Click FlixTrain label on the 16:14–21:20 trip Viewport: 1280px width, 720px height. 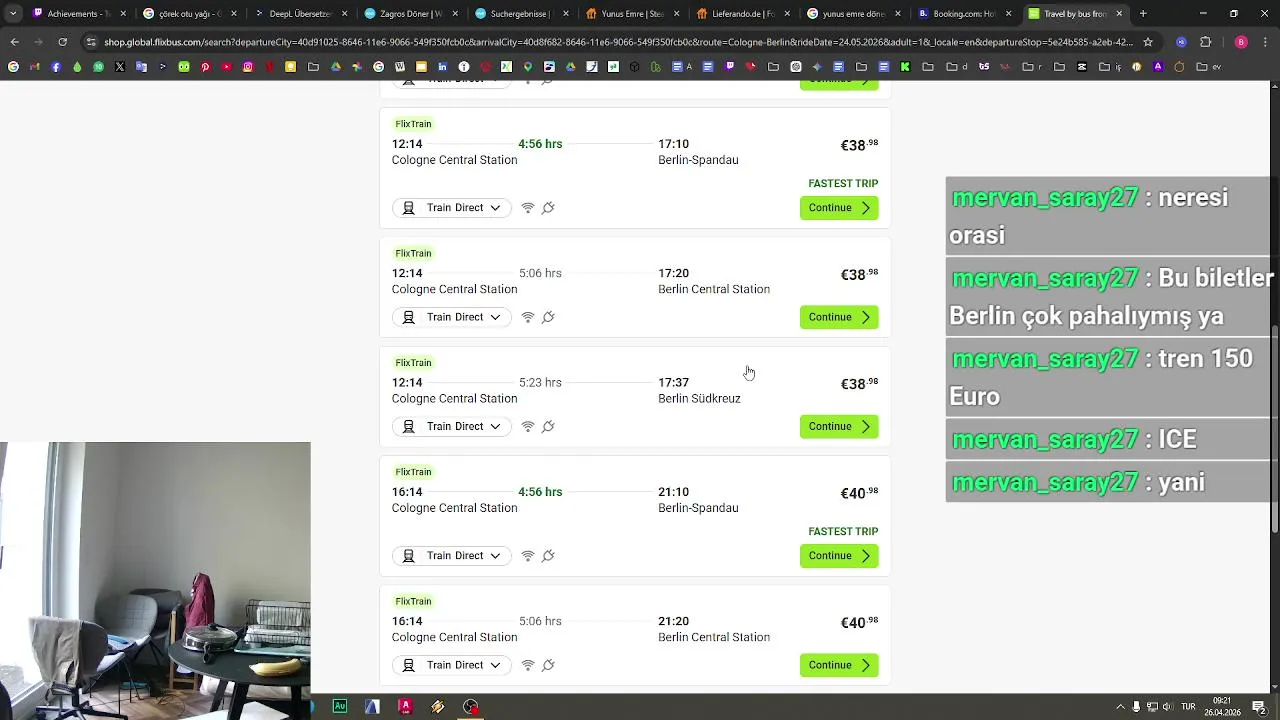(x=413, y=601)
